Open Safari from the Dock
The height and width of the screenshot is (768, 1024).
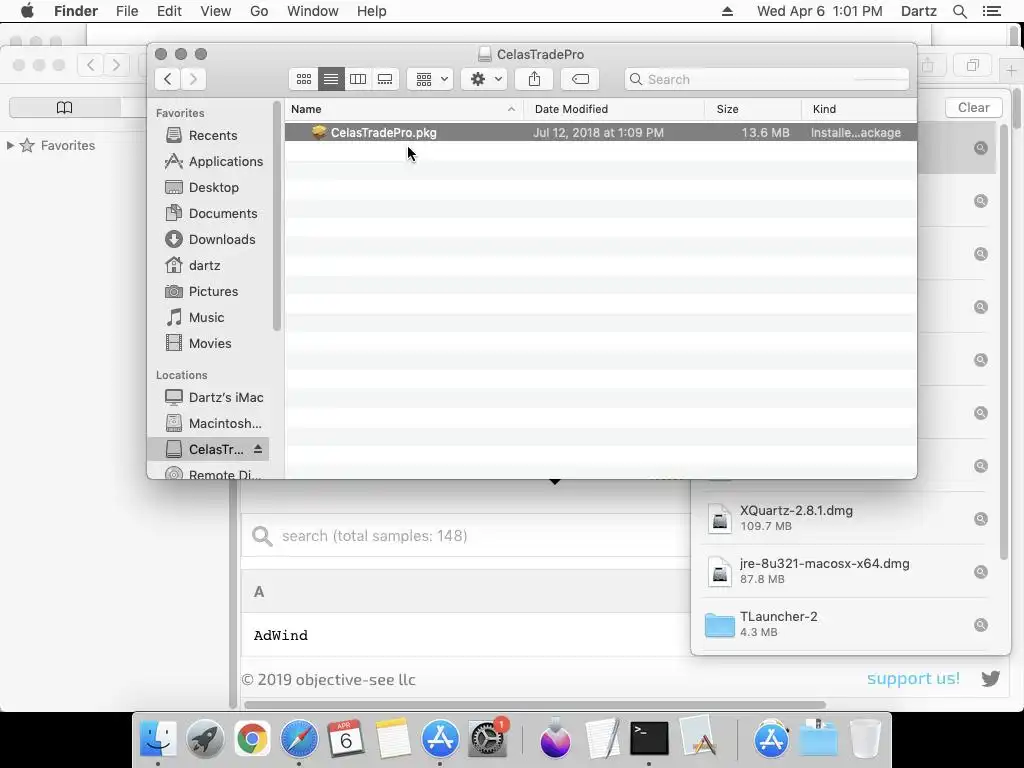pos(299,739)
